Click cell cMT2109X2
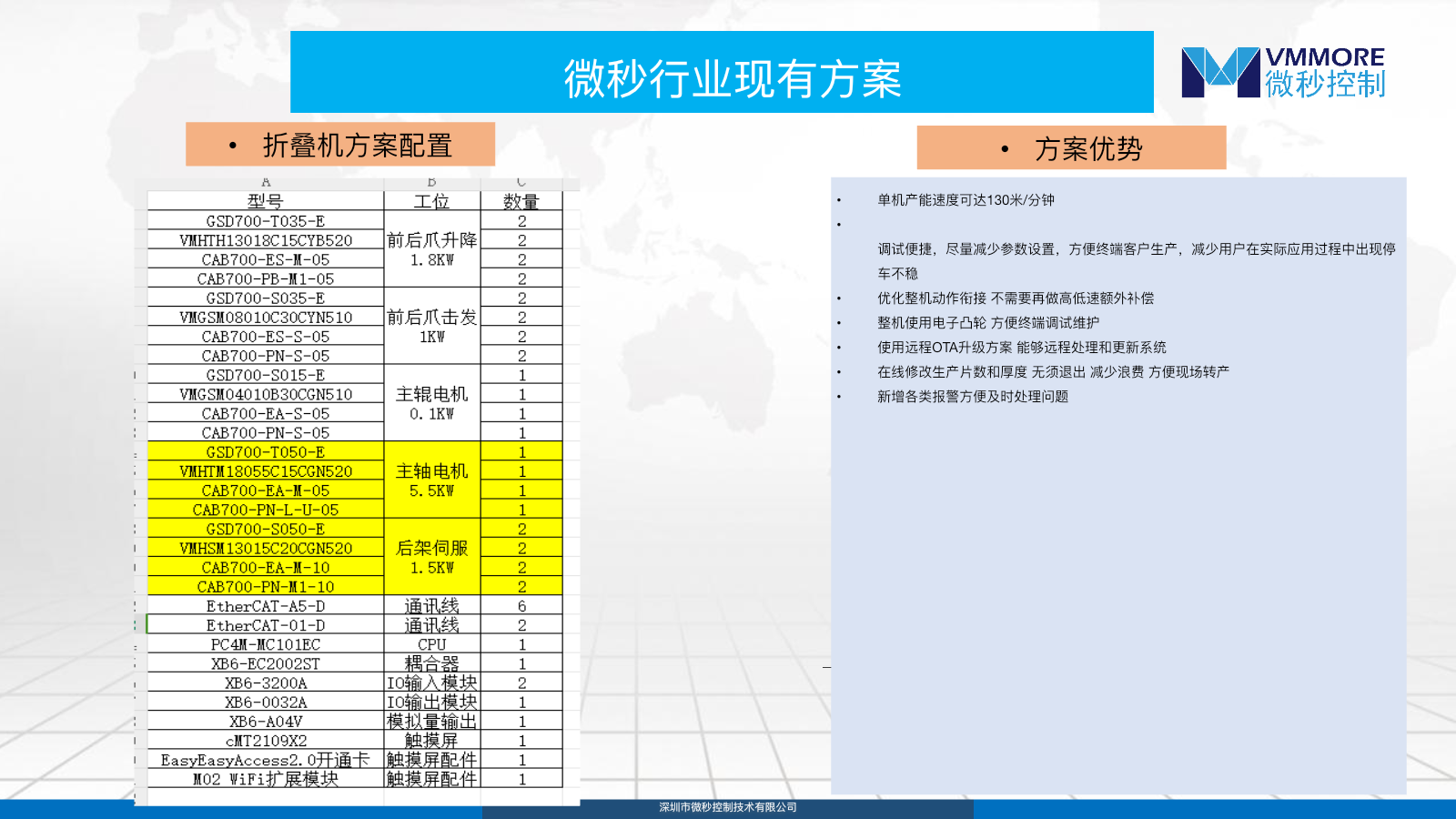Viewport: 1456px width, 819px height. (x=266, y=741)
